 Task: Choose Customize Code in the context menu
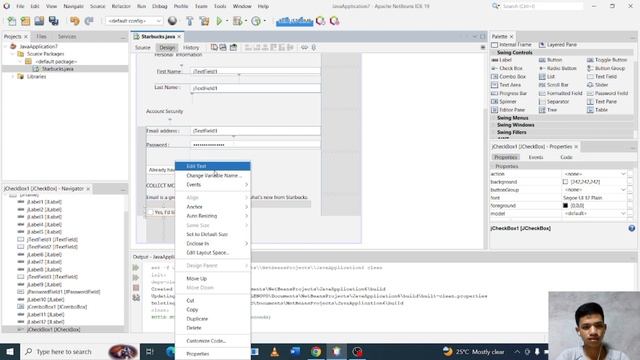(x=213, y=340)
